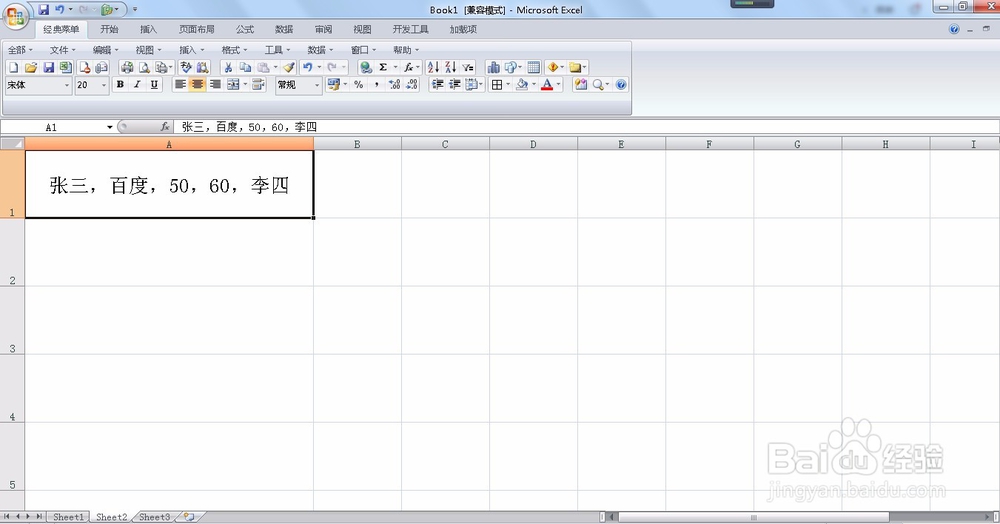Select cell A1 containing 张三，百度

point(169,184)
